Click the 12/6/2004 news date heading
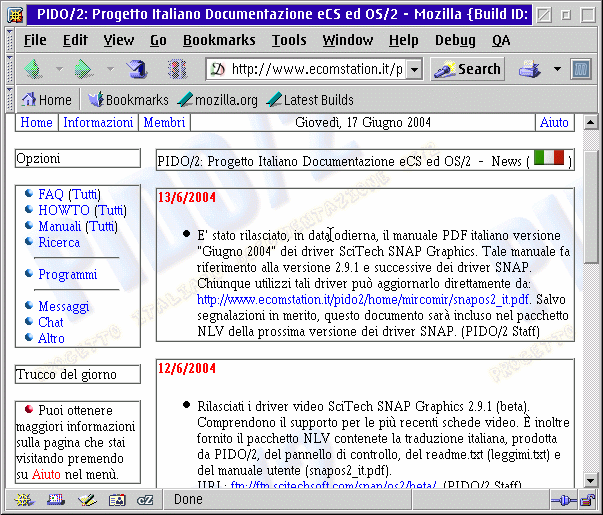 [x=187, y=368]
